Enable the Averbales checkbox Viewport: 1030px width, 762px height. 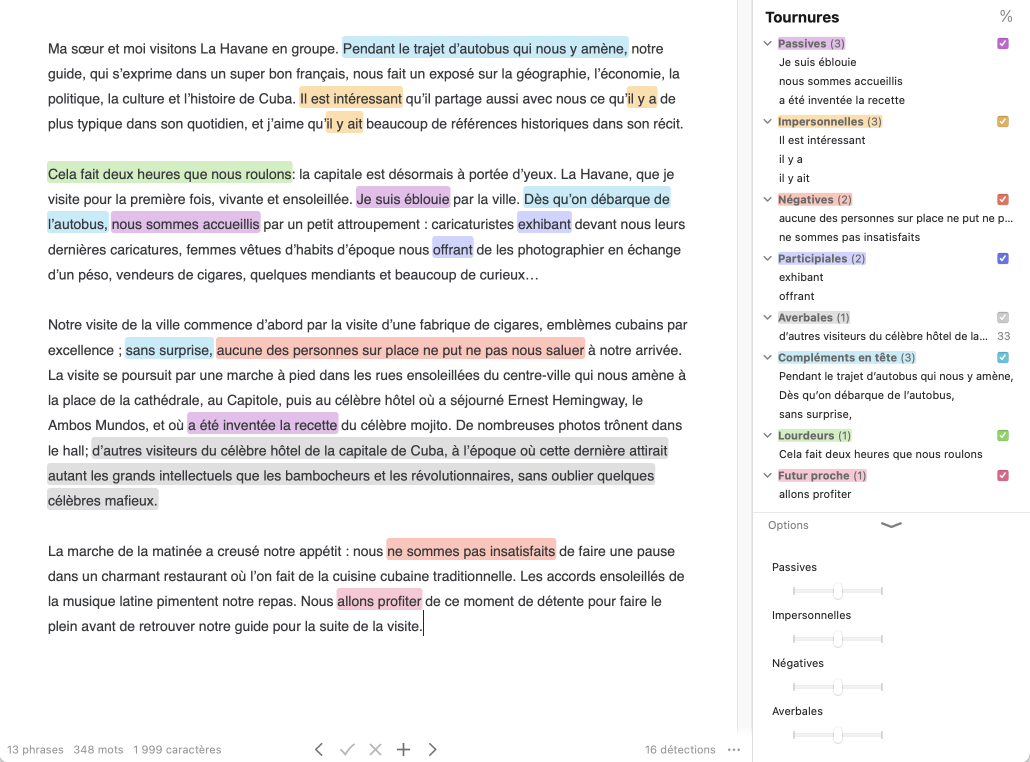coord(1003,317)
